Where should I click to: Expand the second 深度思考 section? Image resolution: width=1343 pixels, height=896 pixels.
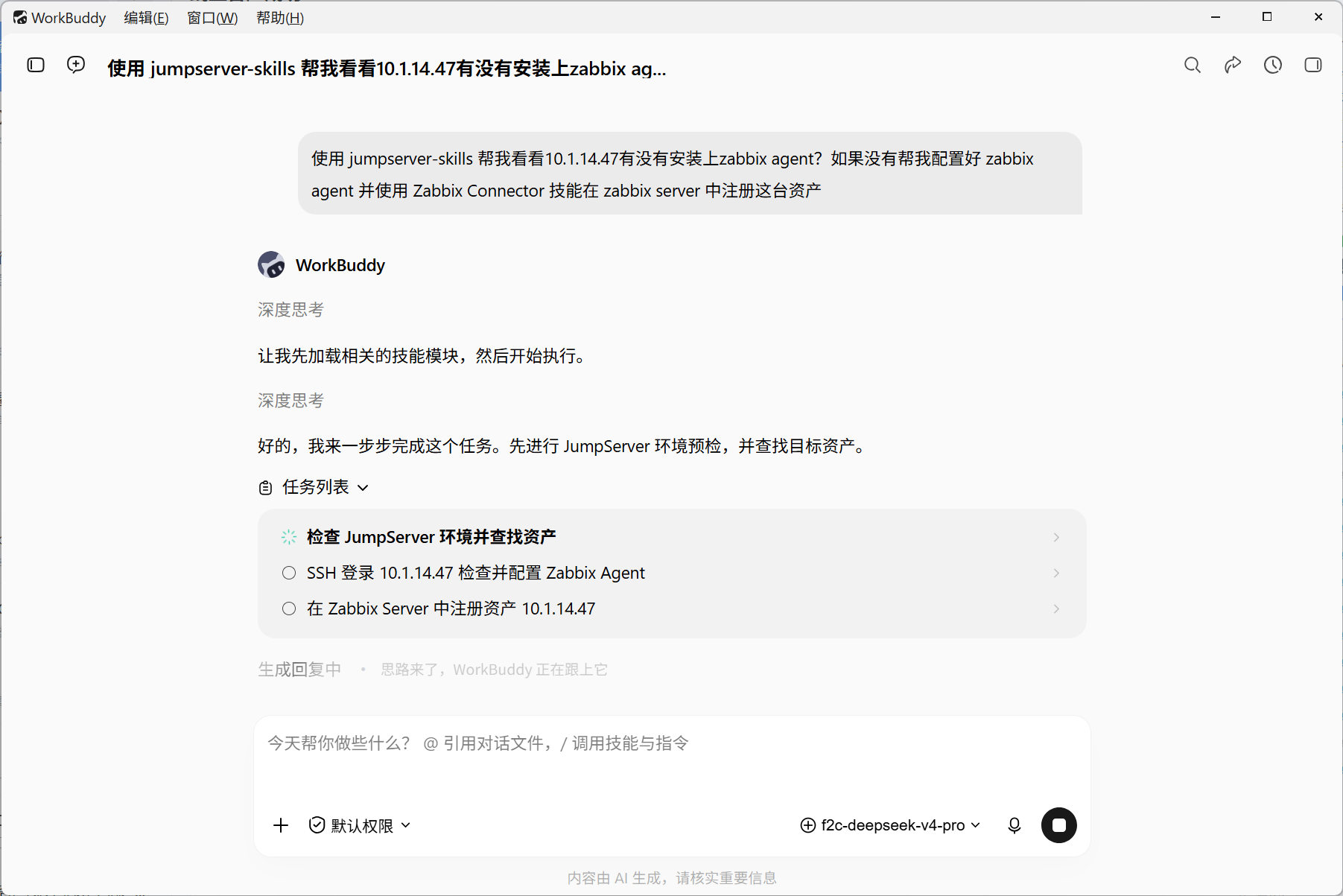pyautogui.click(x=290, y=401)
